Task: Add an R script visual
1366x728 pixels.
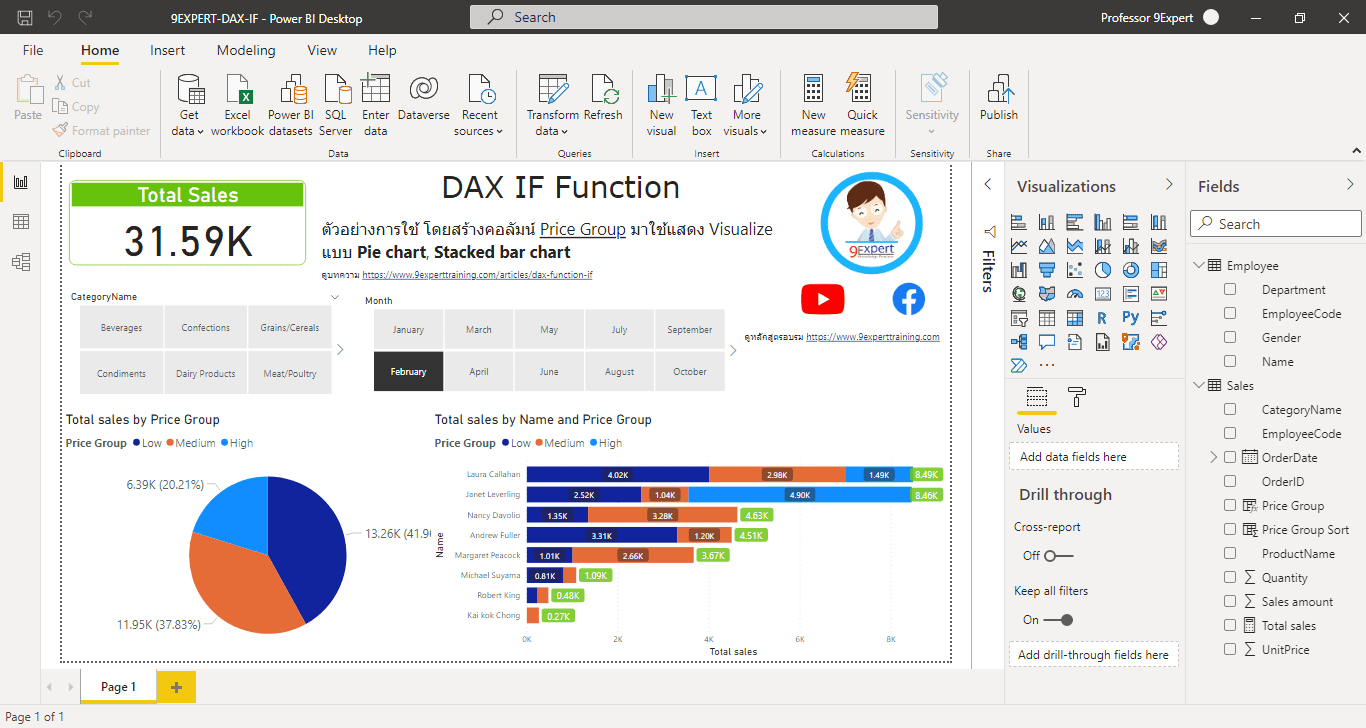Action: coord(1104,317)
